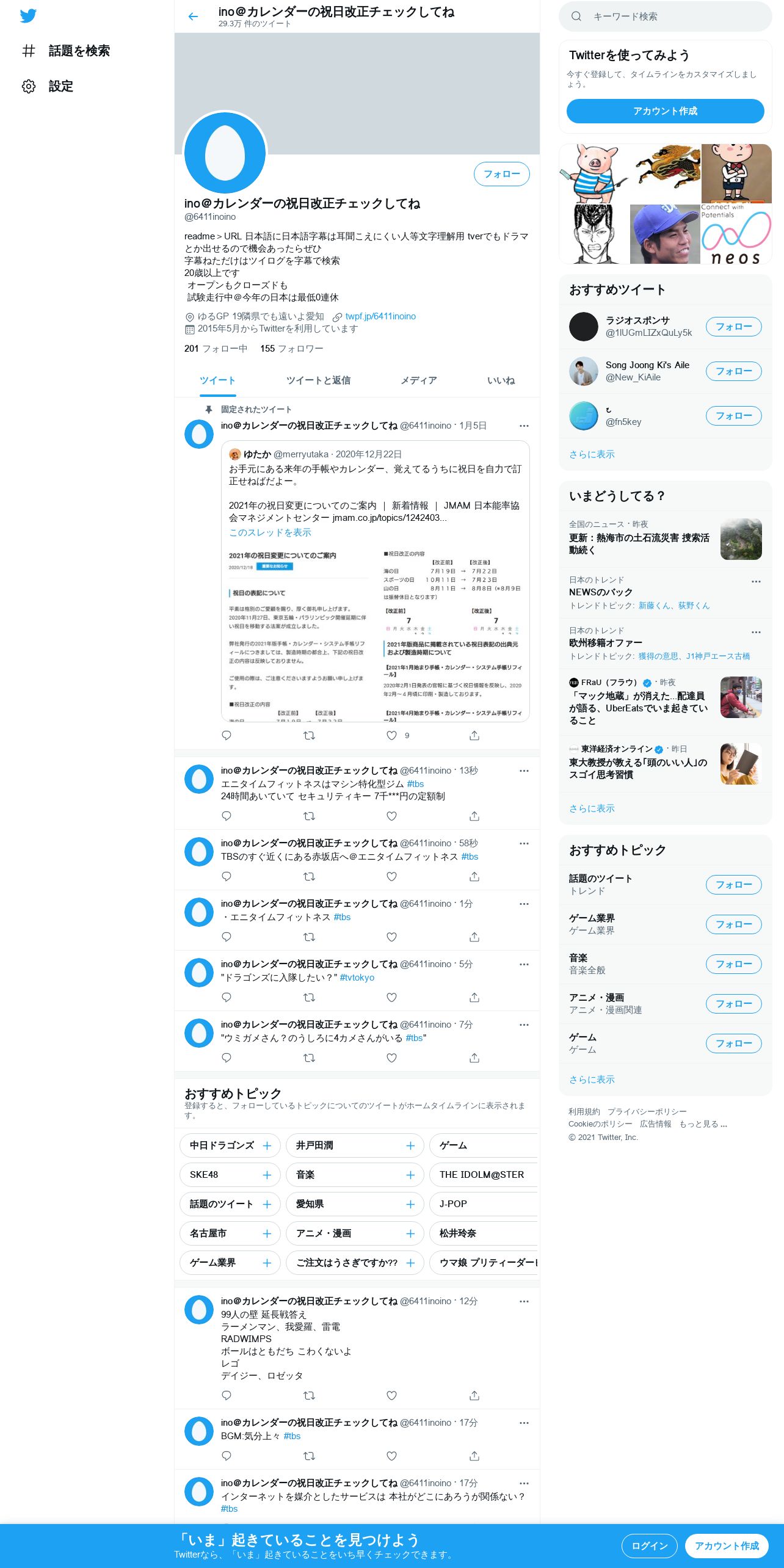Open プライバシーポリシー footer link
Screen dimensions: 784x1568
click(647, 1112)
